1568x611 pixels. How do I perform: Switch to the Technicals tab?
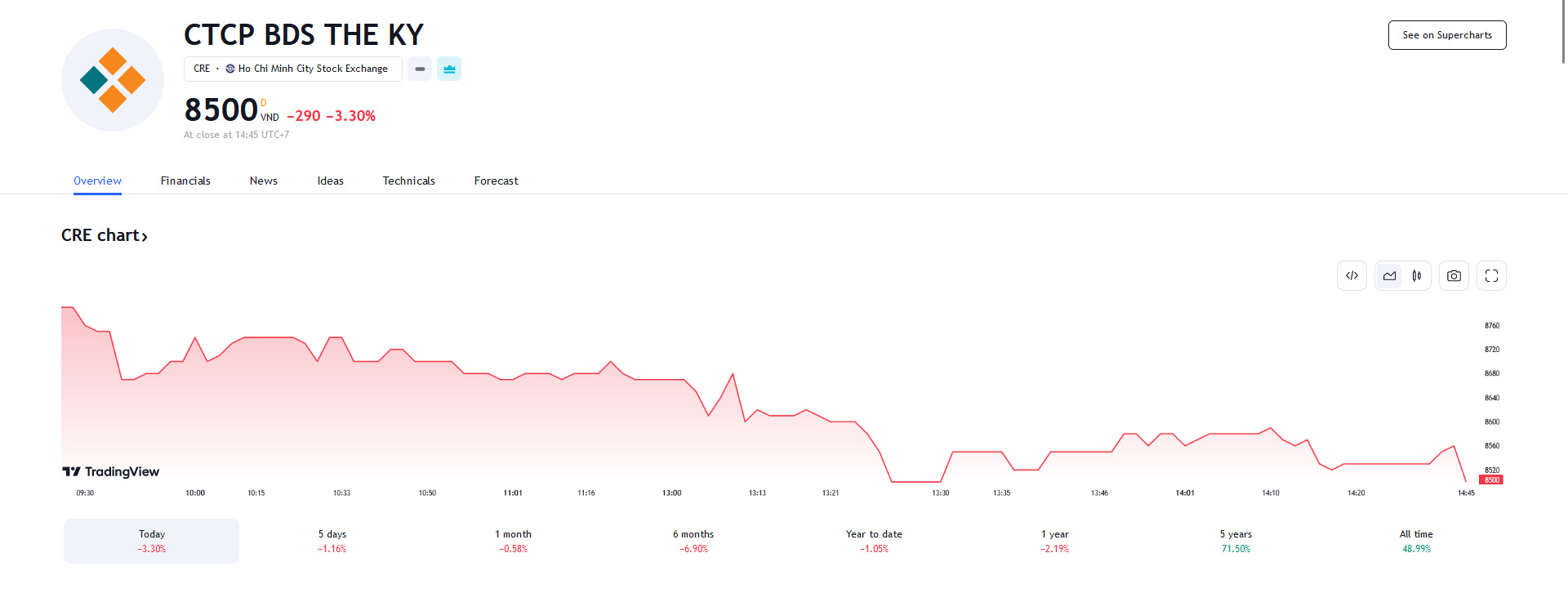408,181
